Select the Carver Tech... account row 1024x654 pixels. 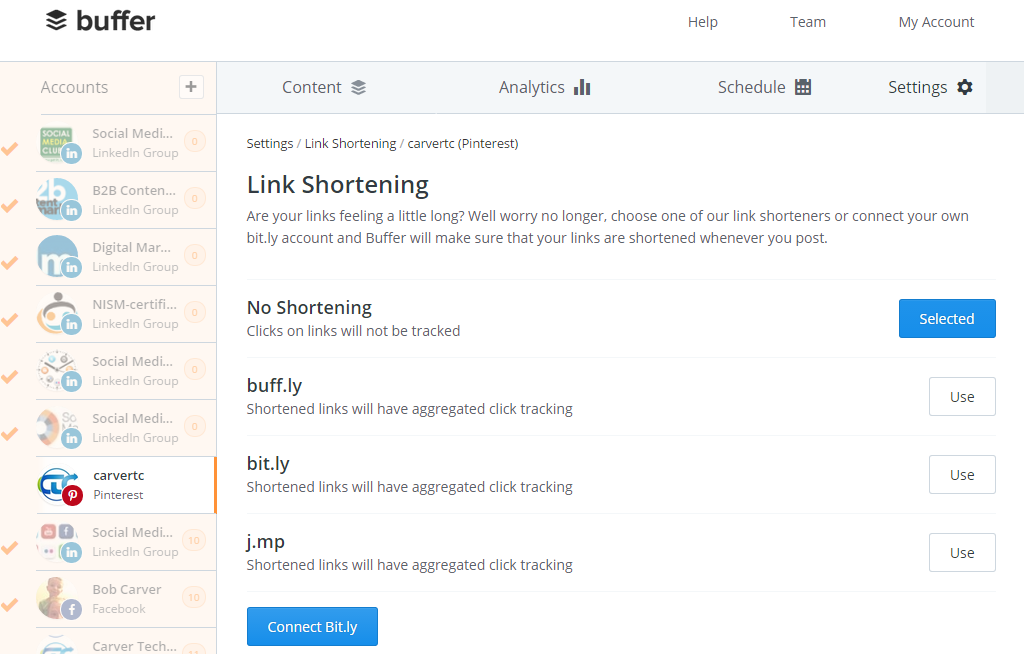pyautogui.click(x=126, y=642)
